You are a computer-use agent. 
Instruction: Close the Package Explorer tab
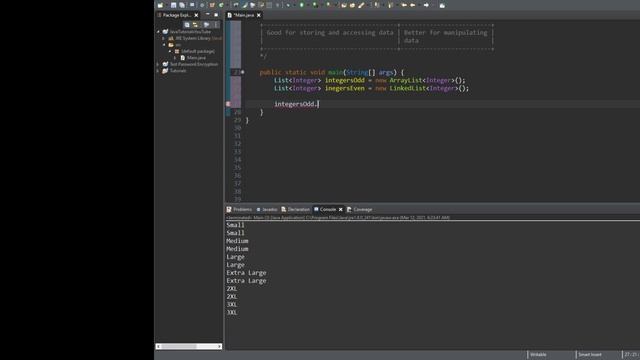click(196, 15)
